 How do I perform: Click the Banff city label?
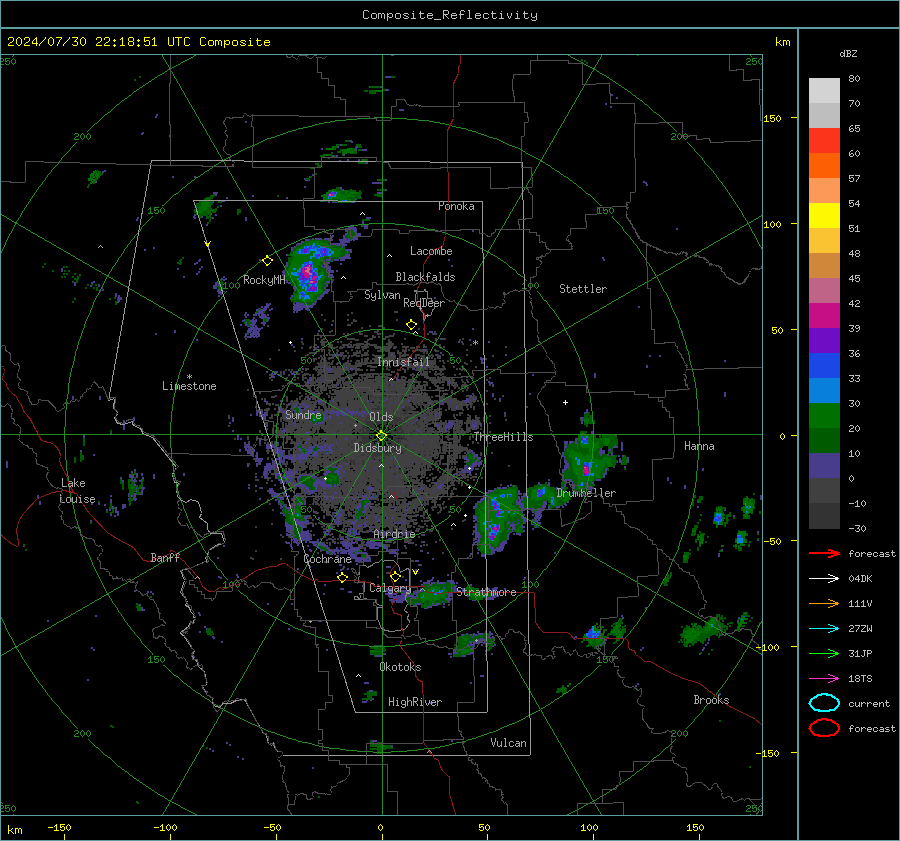click(165, 558)
